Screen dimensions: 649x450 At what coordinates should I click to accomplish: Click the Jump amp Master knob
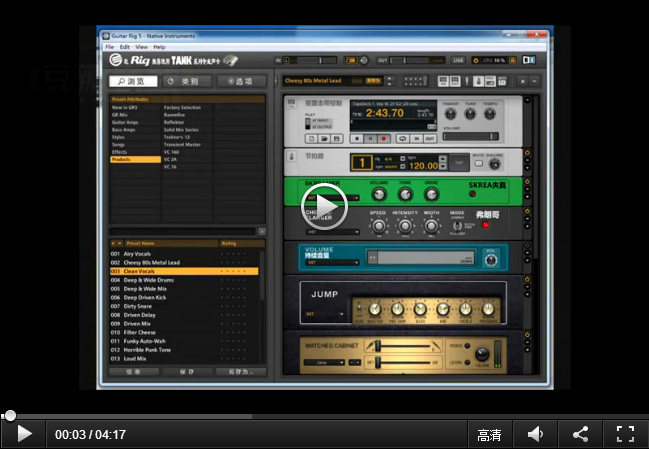(x=375, y=309)
